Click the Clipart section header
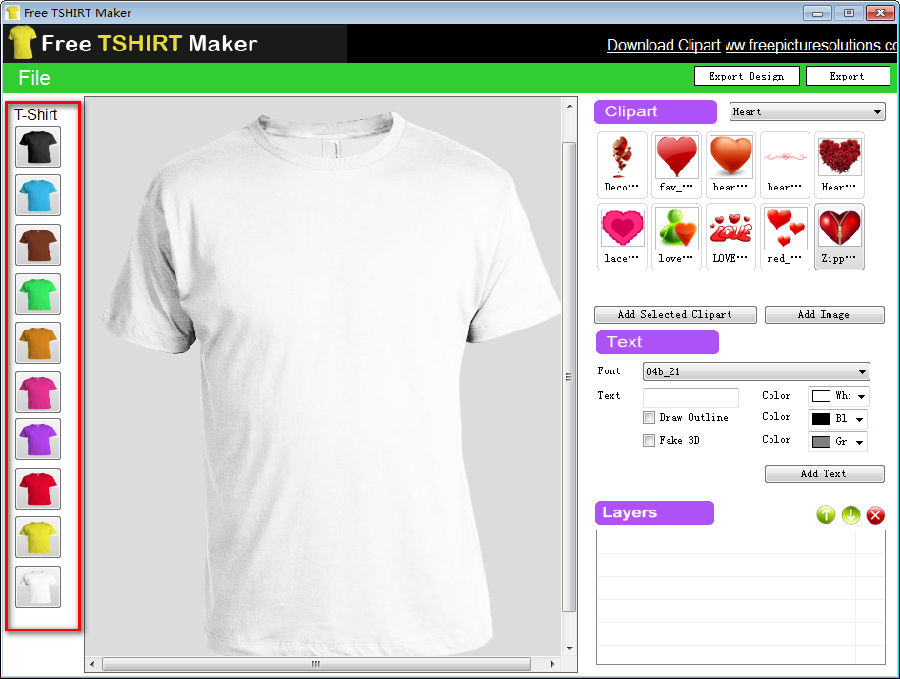The height and width of the screenshot is (679, 900). pyautogui.click(x=655, y=111)
